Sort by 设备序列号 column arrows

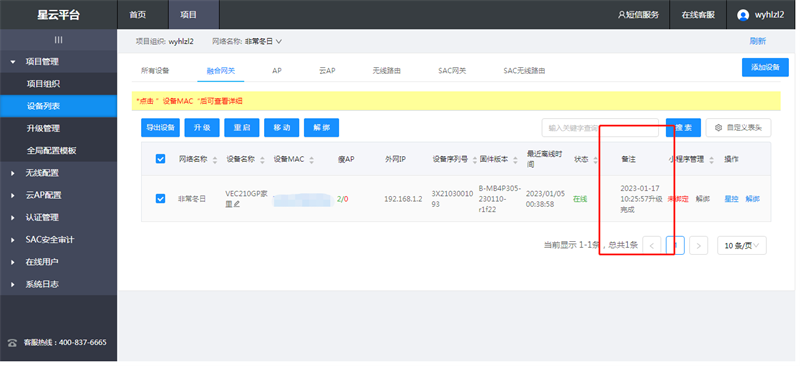click(x=474, y=160)
